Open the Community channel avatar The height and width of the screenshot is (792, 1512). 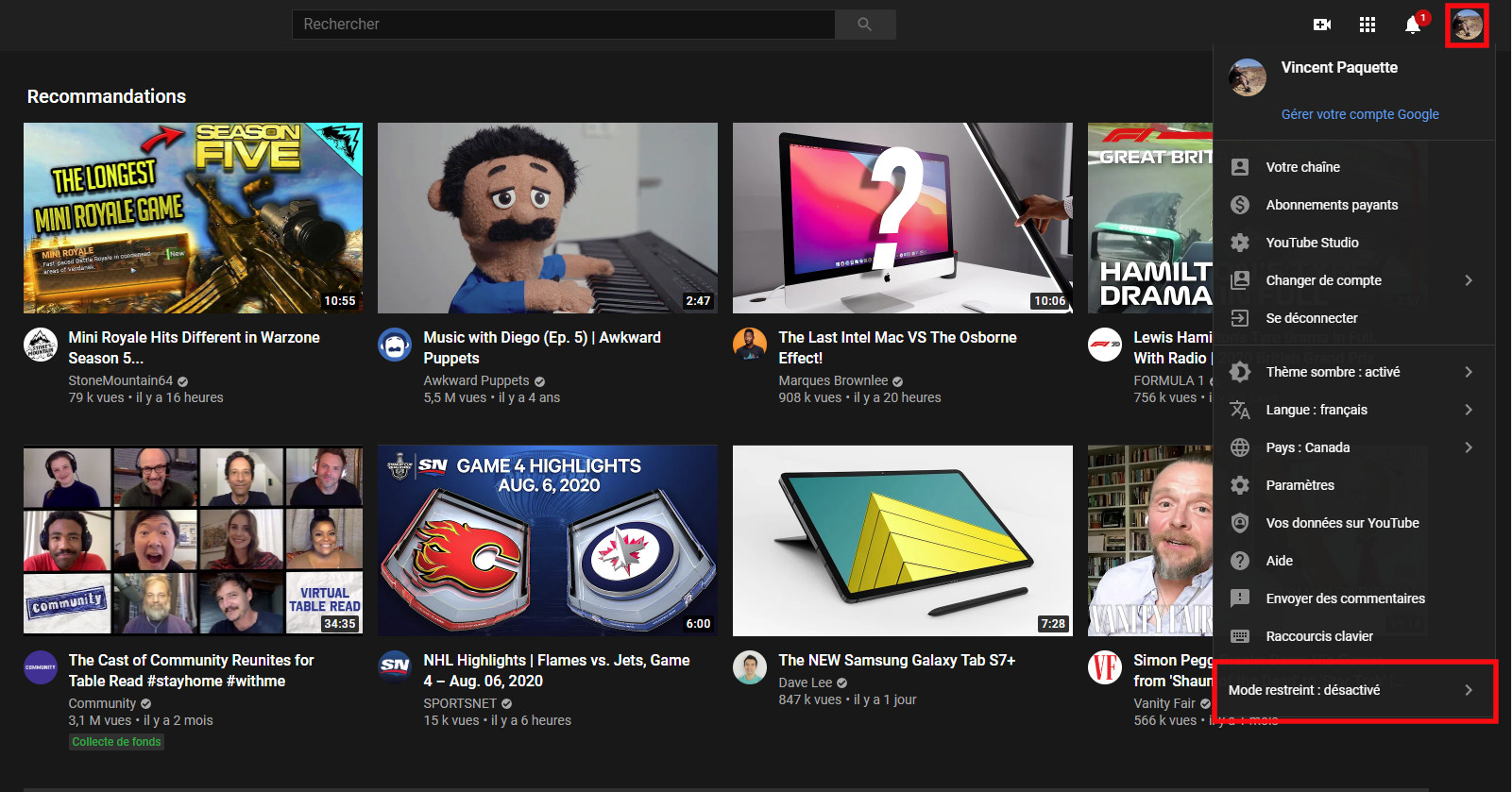click(x=41, y=667)
